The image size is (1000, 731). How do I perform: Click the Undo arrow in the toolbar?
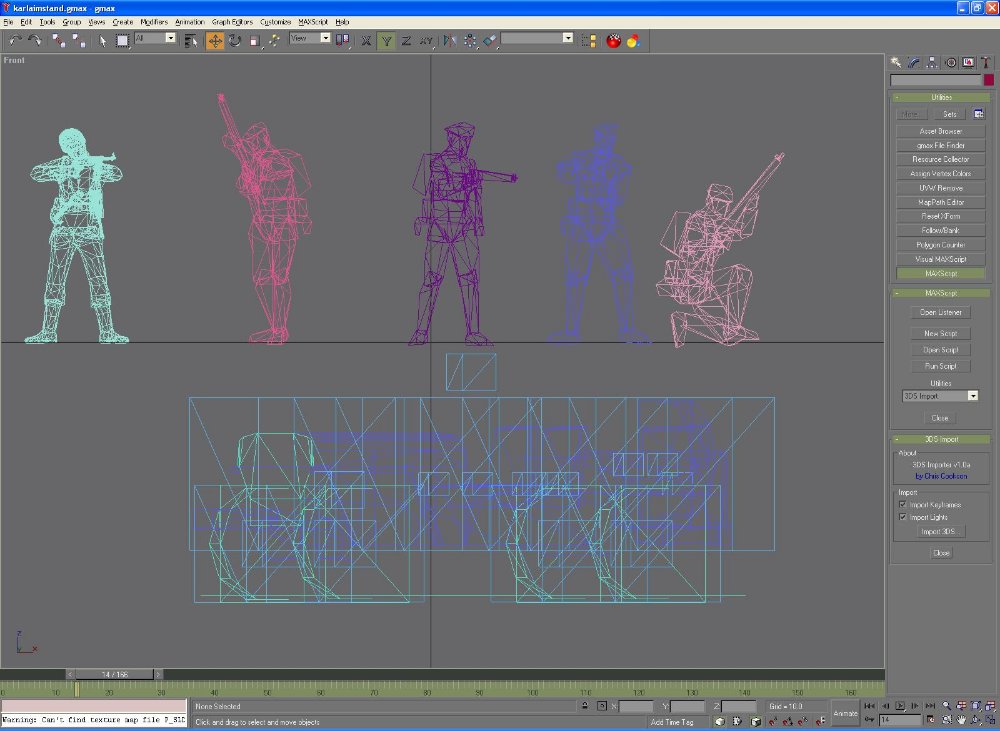pos(15,40)
